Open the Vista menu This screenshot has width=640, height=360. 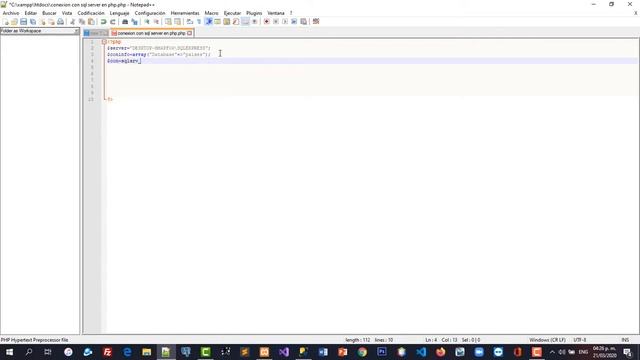(x=67, y=13)
